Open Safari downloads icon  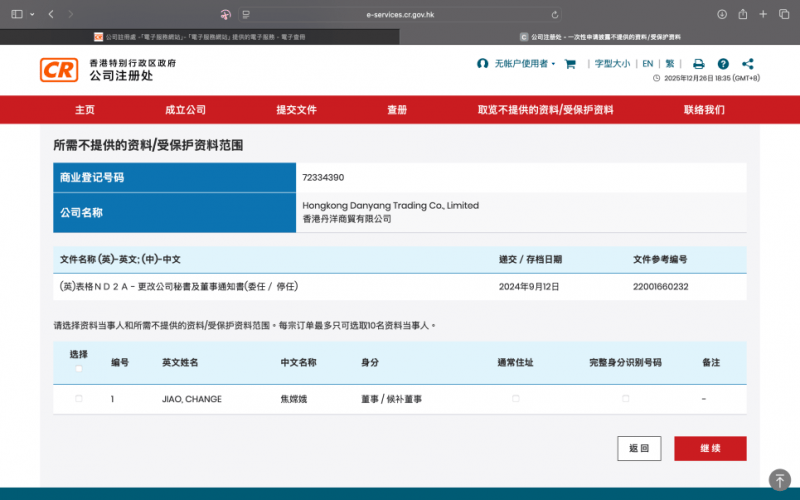(x=722, y=14)
